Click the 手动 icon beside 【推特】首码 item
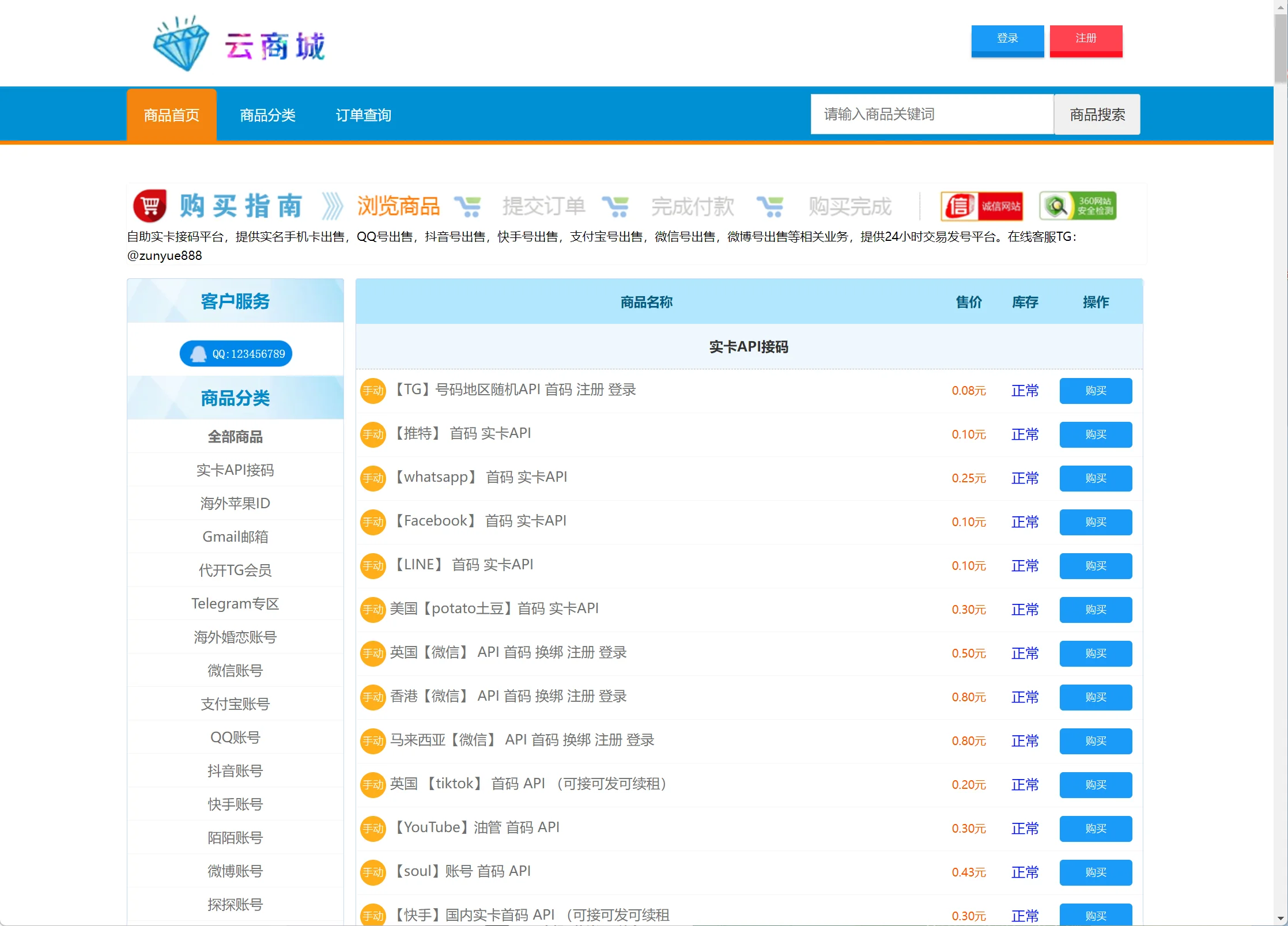Screen dimensions: 1288x926 coord(373,434)
